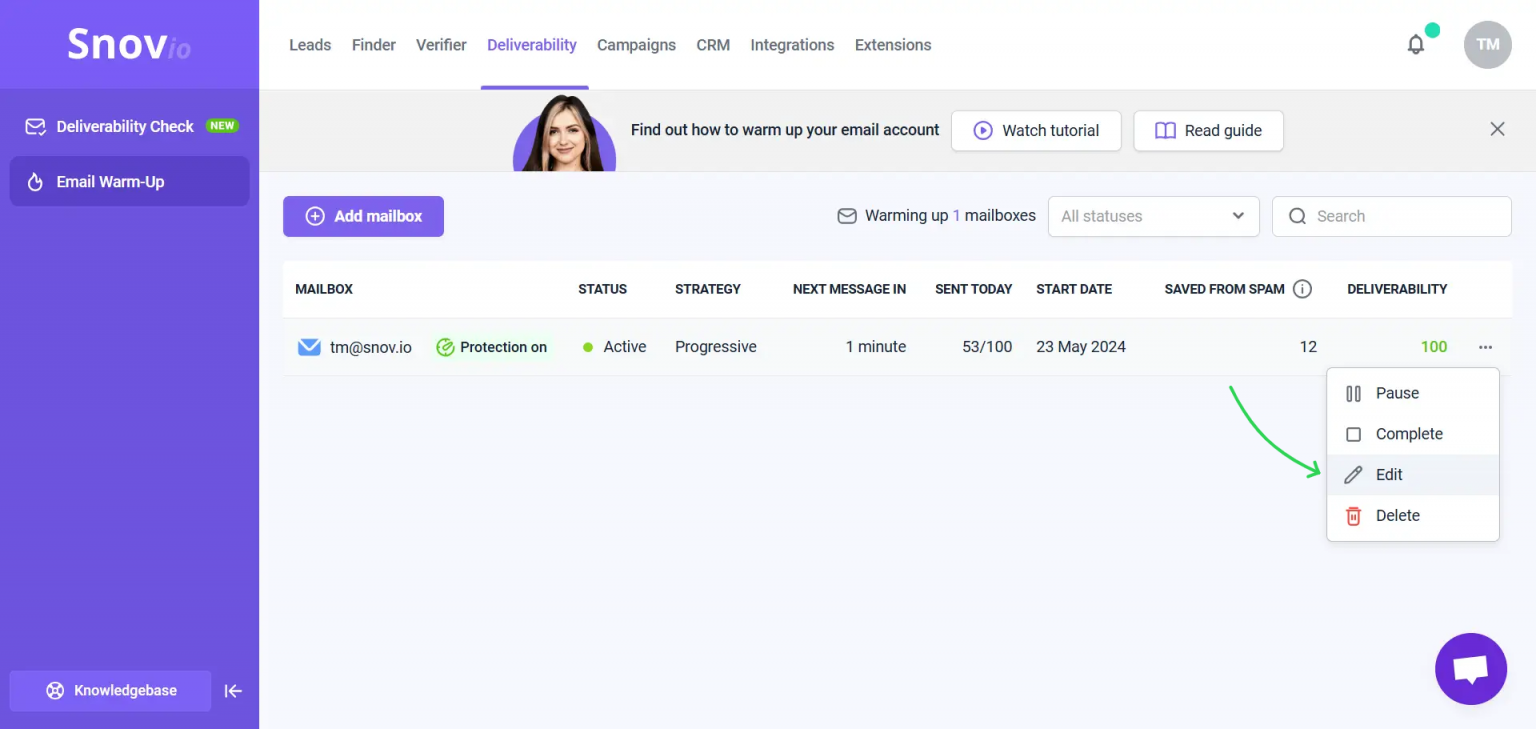Open the Verifier tab
The height and width of the screenshot is (729, 1536).
[x=441, y=45]
